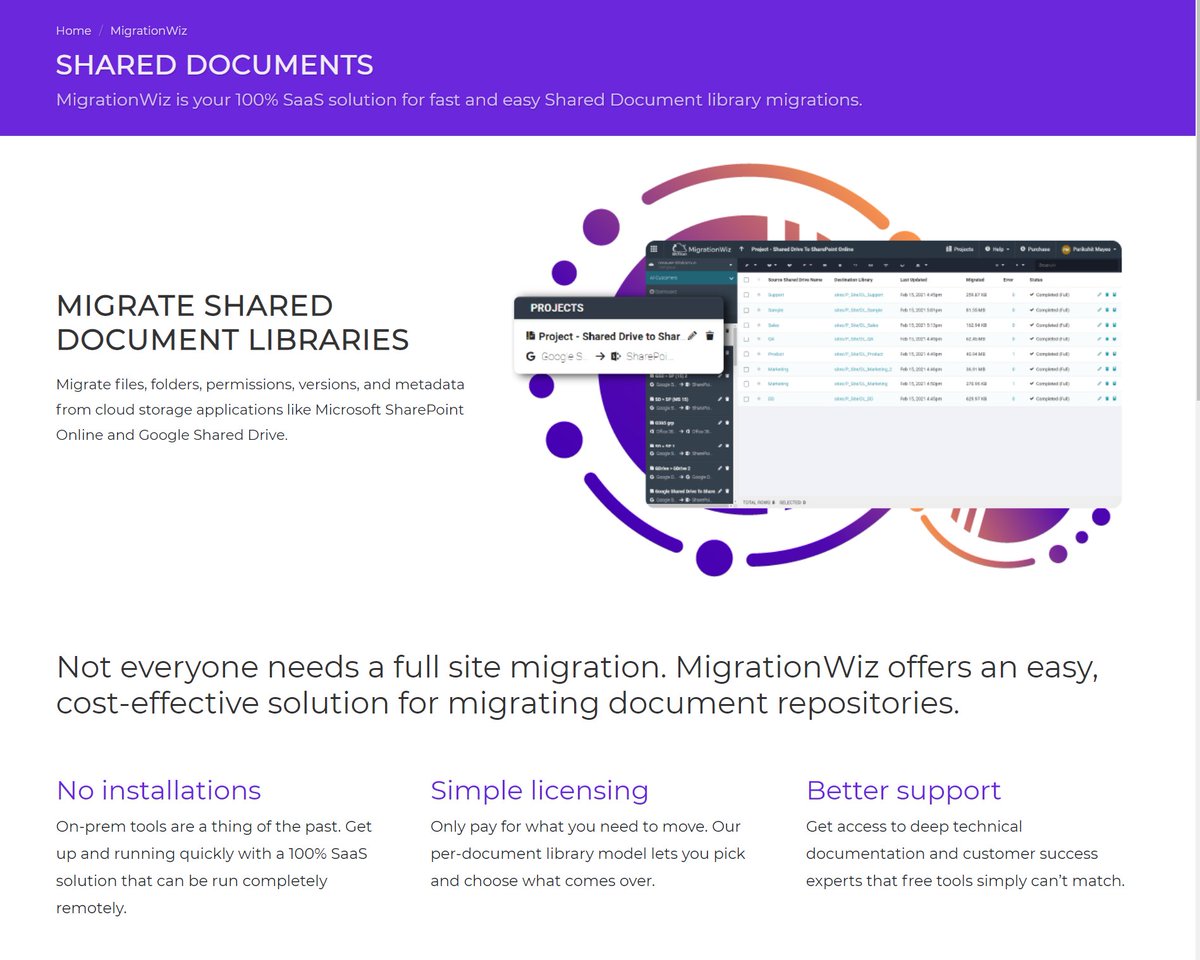
Task: Click the Last Updated column header
Action: [x=914, y=280]
